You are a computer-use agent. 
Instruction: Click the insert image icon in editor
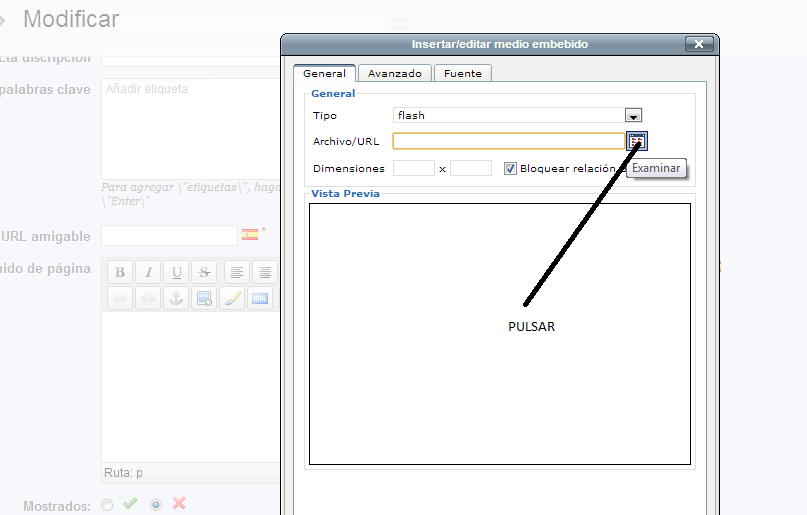tap(204, 298)
